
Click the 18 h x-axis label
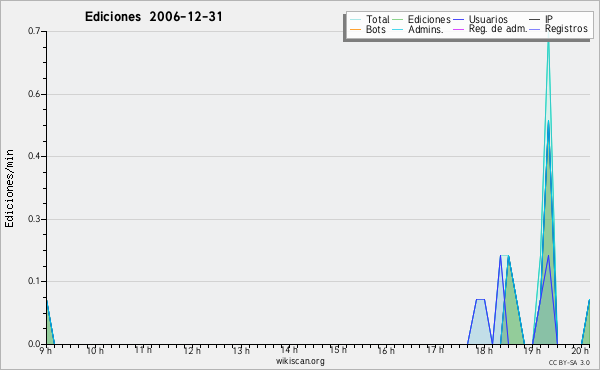tap(484, 350)
